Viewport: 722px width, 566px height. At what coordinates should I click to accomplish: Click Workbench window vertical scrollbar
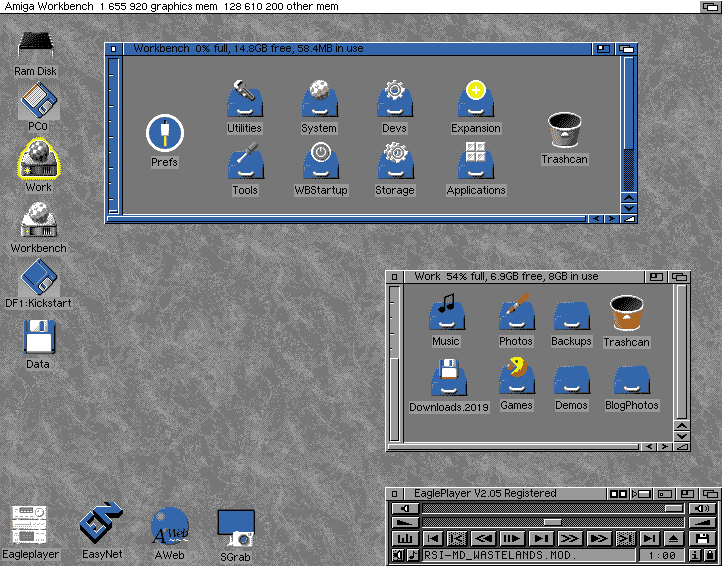[x=629, y=123]
